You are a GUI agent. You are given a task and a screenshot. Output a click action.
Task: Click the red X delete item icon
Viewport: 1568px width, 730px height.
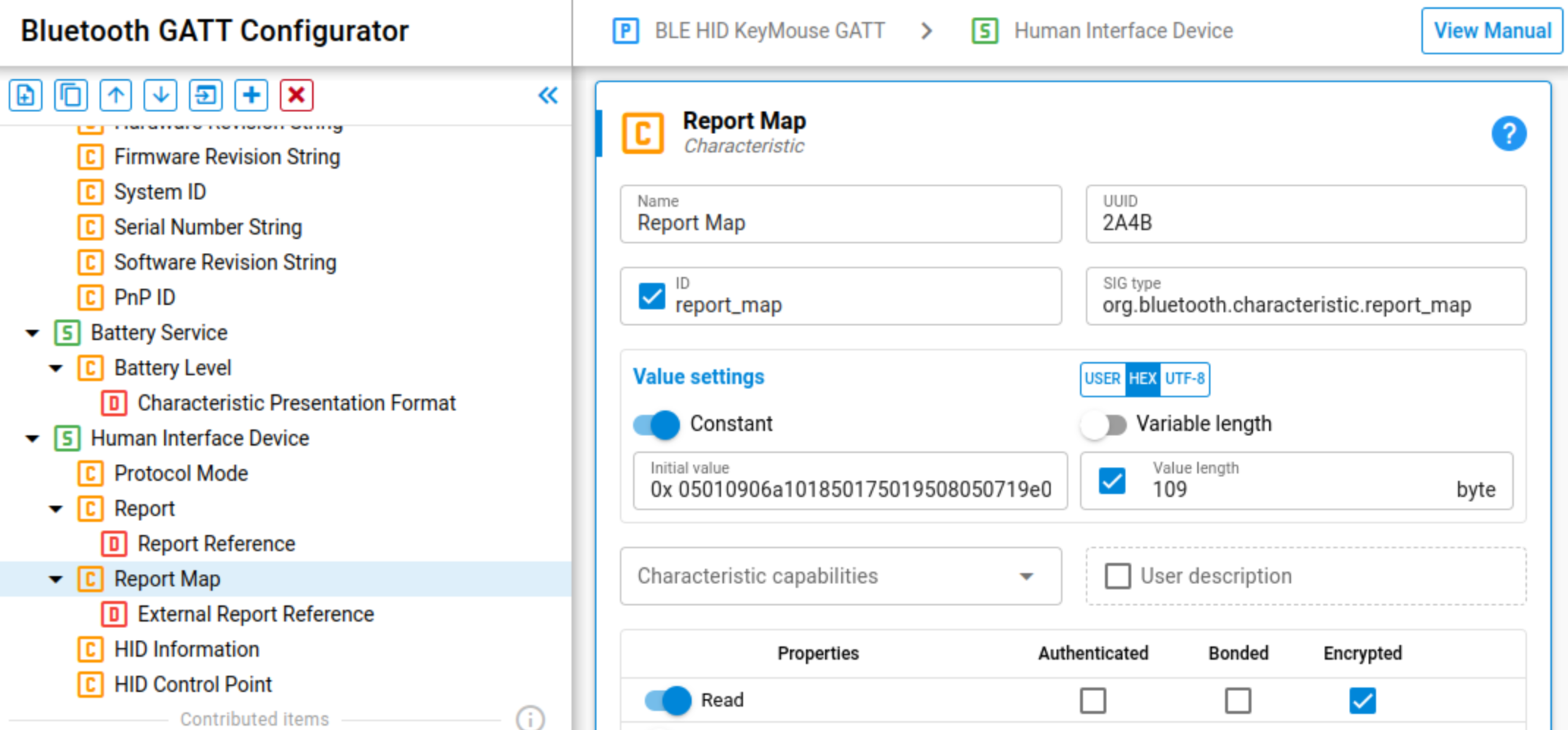[x=296, y=95]
